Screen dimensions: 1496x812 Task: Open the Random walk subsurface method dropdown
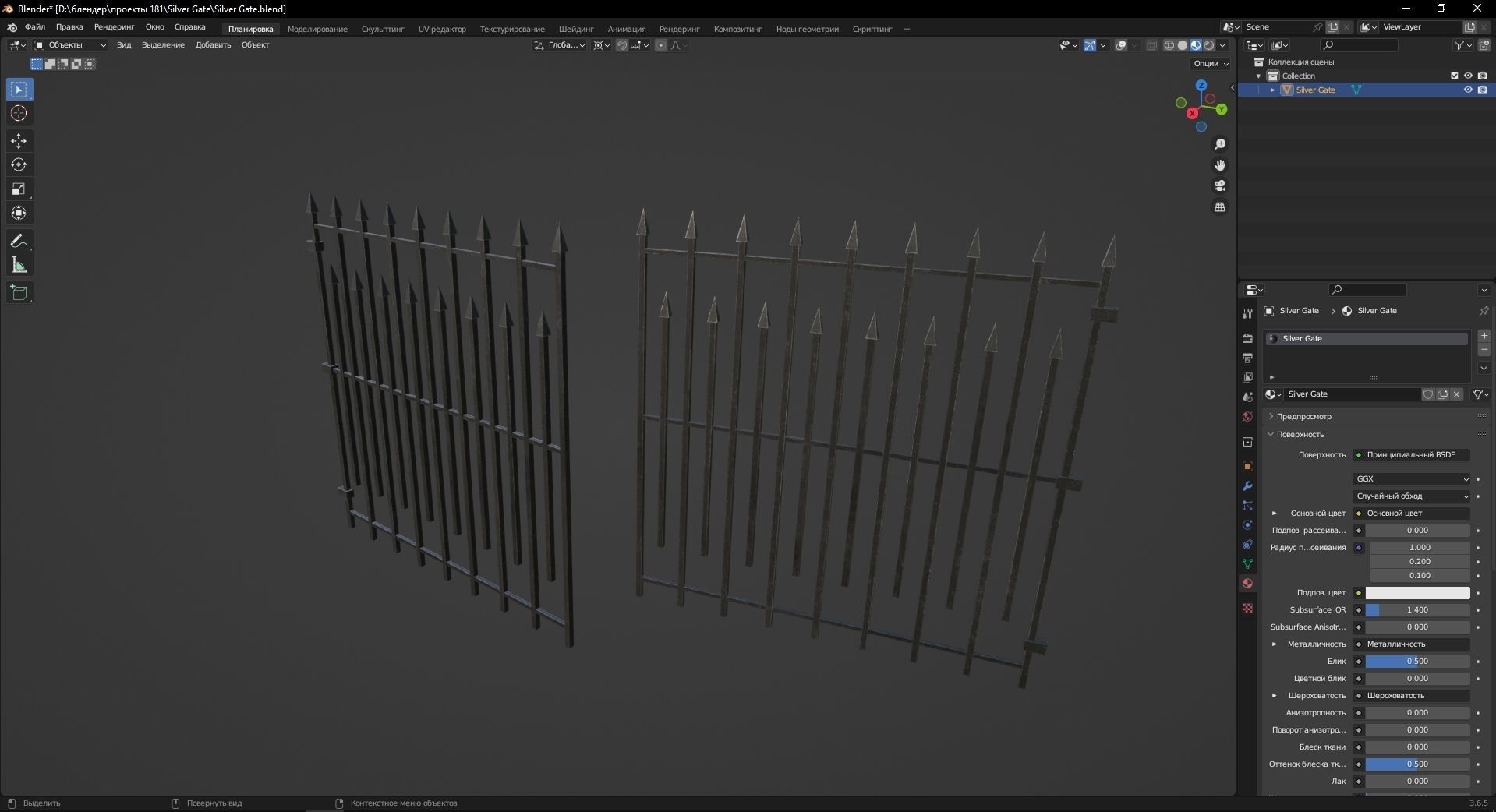1412,496
